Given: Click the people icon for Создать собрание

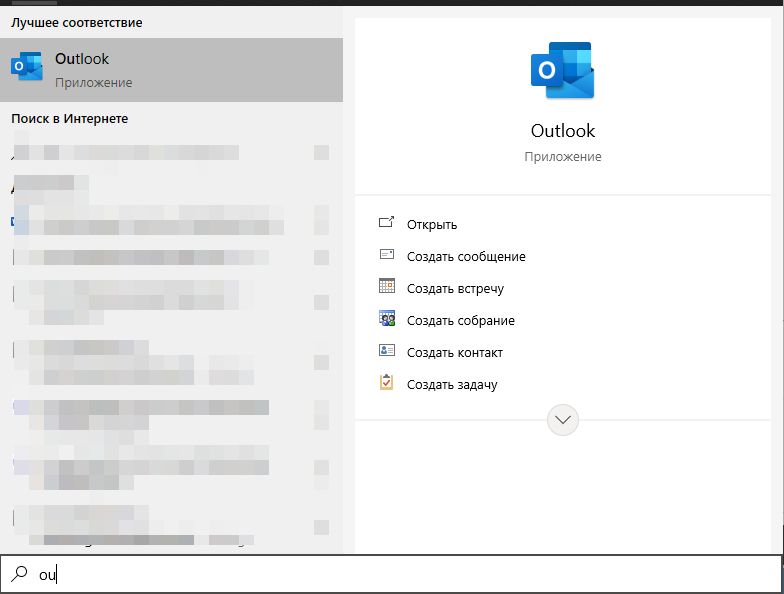Looking at the screenshot, I should [387, 320].
